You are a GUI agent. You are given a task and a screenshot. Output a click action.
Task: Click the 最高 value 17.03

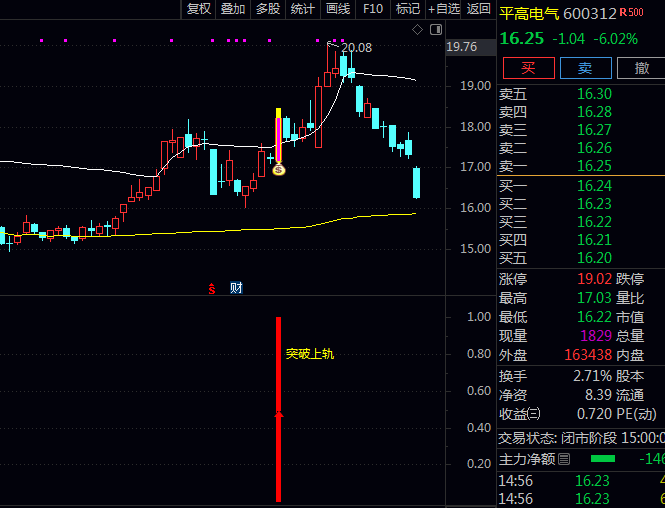pyautogui.click(x=595, y=298)
